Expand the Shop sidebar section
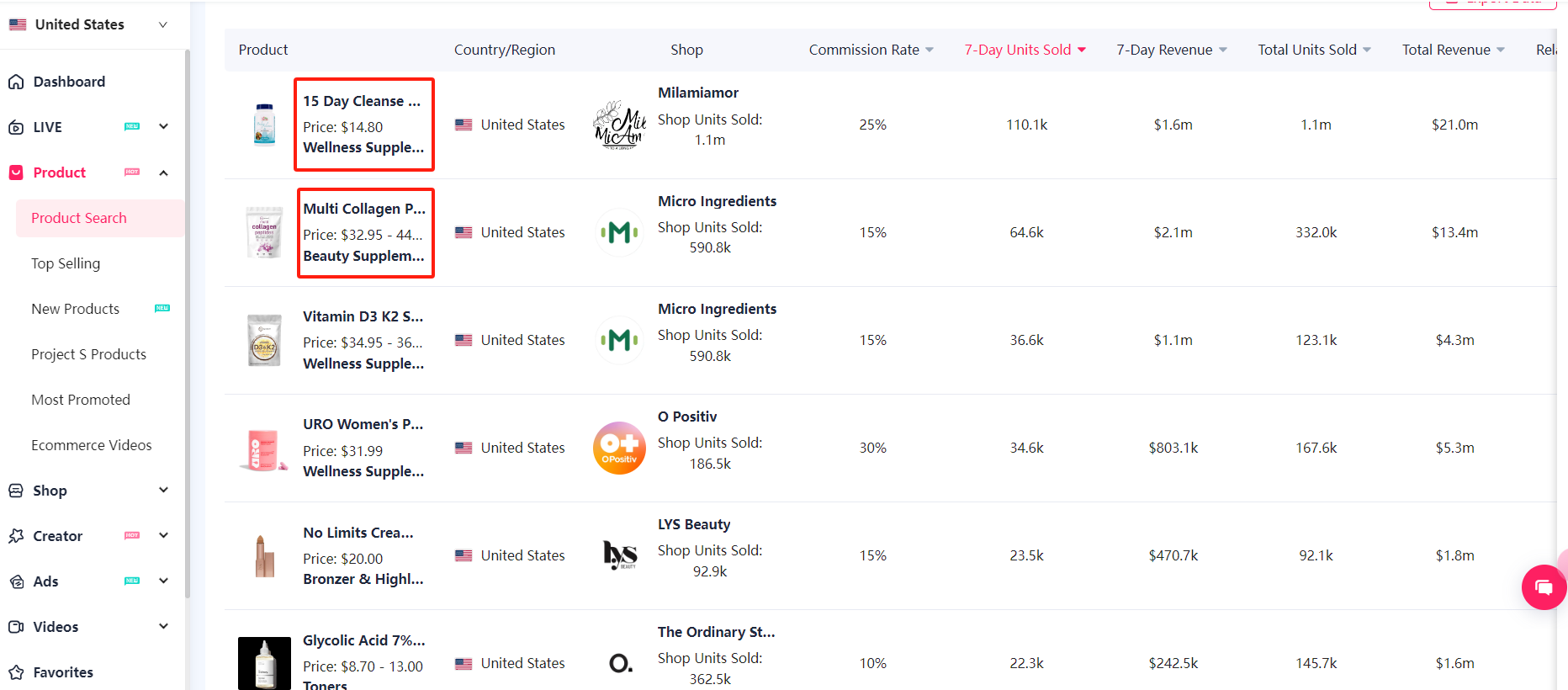This screenshot has width=1568, height=690. [x=163, y=491]
